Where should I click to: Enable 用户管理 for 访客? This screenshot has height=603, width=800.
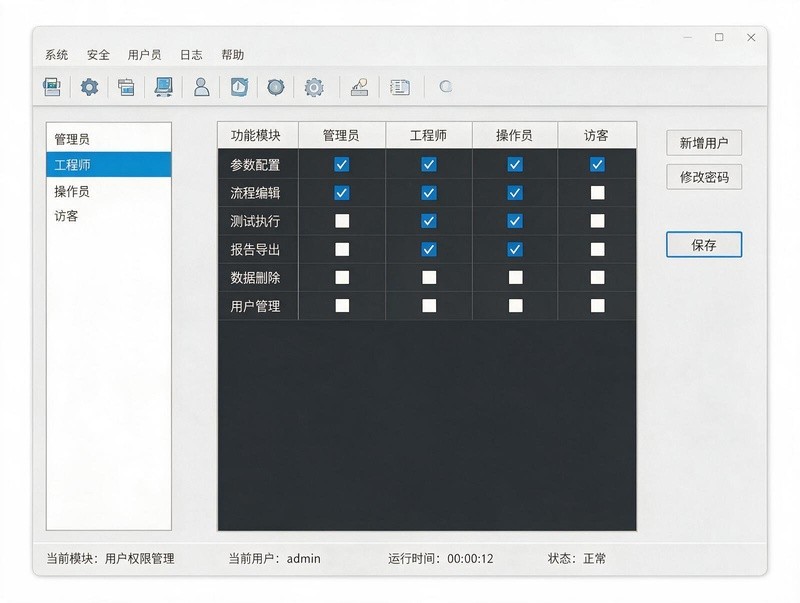coord(597,306)
